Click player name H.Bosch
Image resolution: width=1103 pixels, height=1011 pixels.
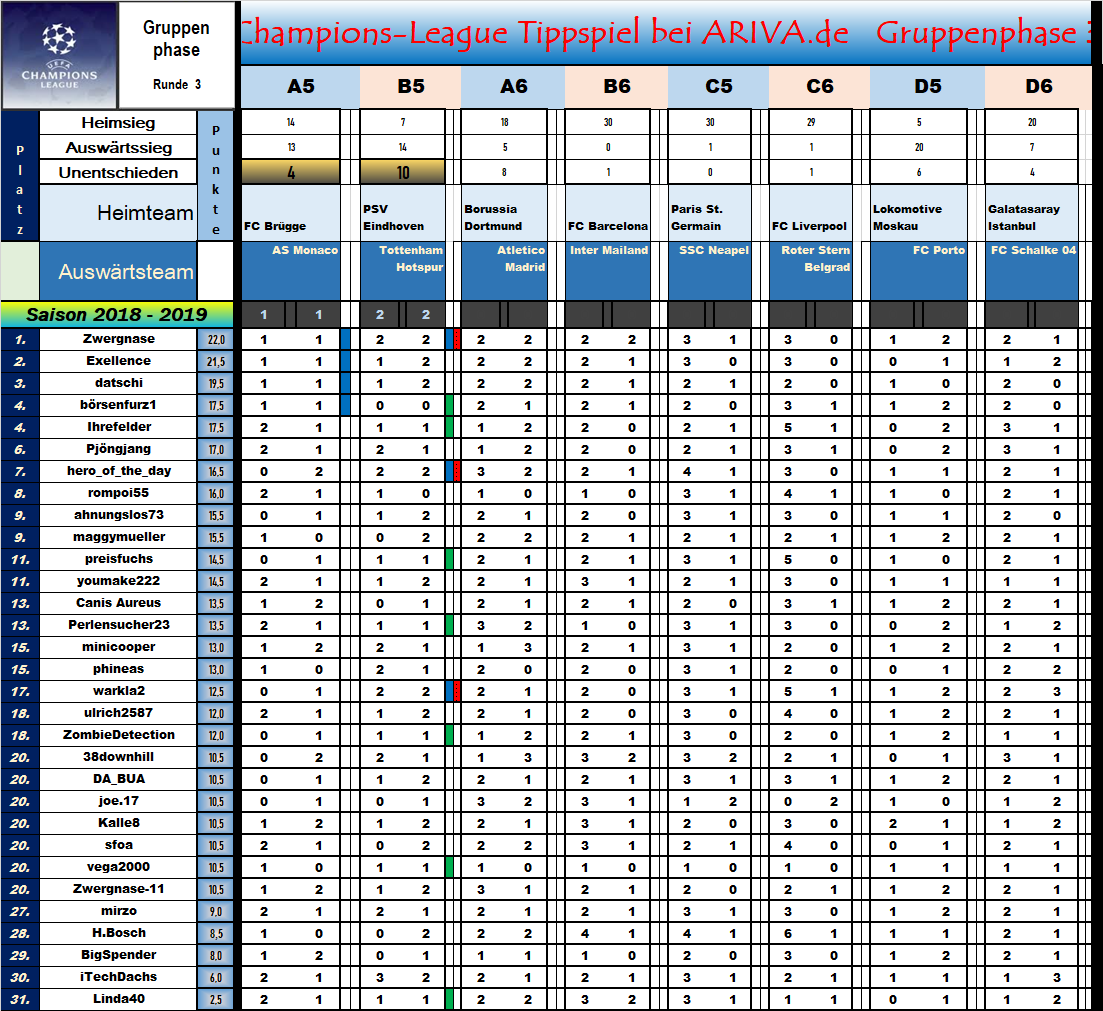pyautogui.click(x=118, y=933)
